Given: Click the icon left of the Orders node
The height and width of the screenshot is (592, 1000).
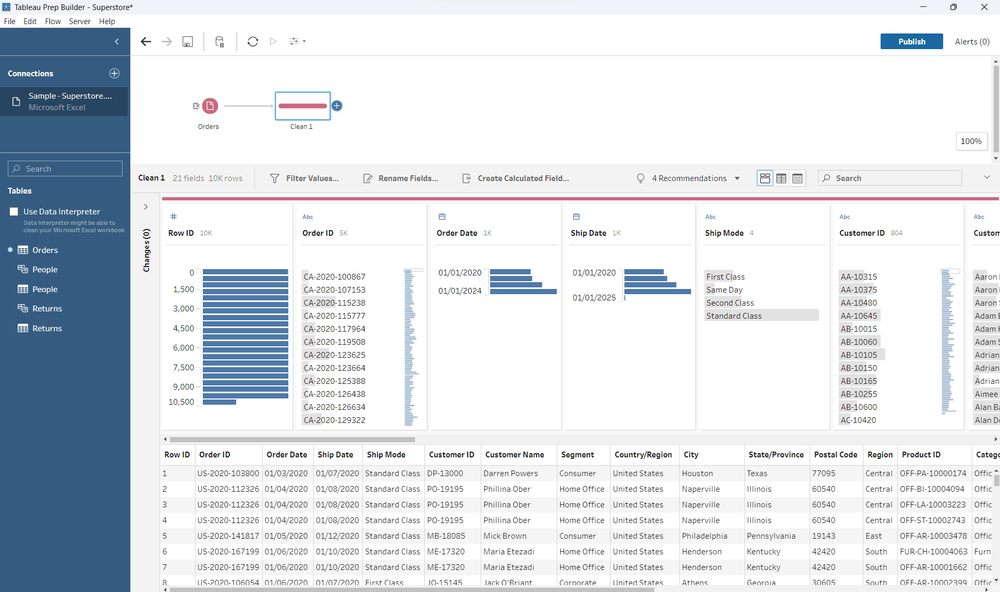Looking at the screenshot, I should pos(196,106).
